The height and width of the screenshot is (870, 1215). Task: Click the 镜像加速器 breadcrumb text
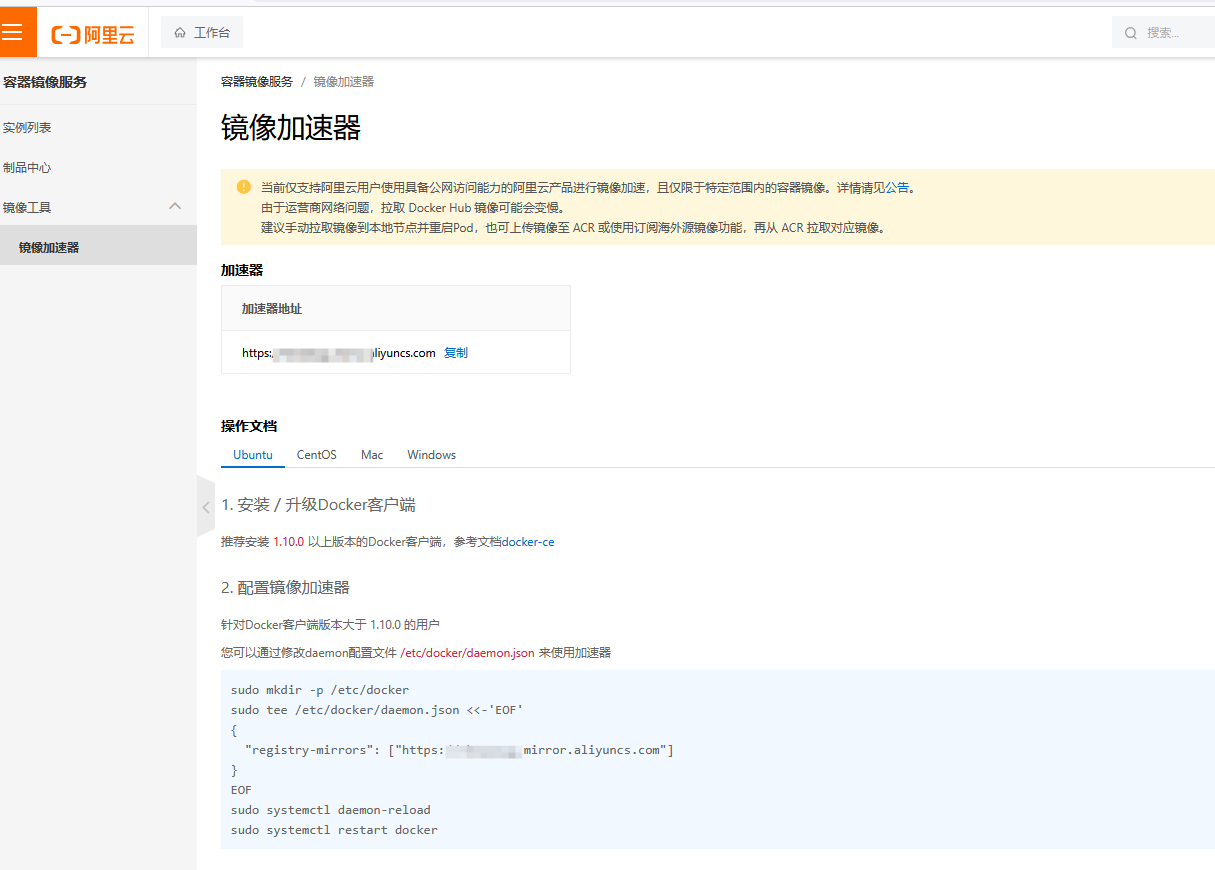[x=344, y=82]
